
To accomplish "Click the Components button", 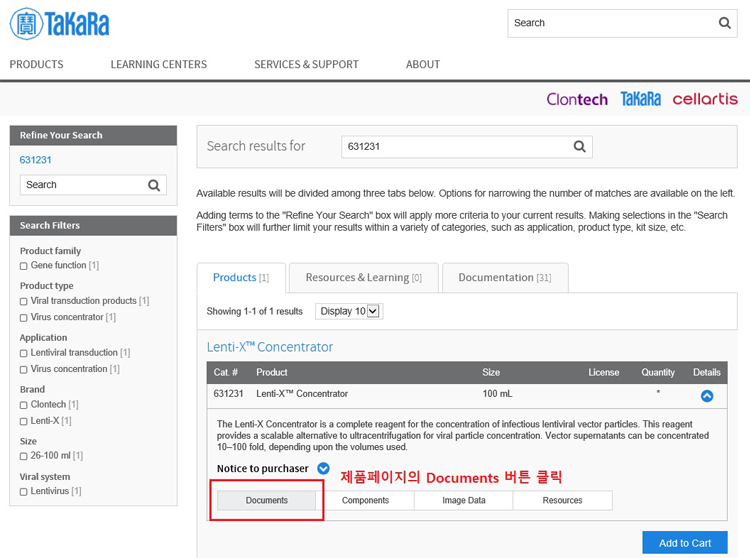I will [x=365, y=500].
